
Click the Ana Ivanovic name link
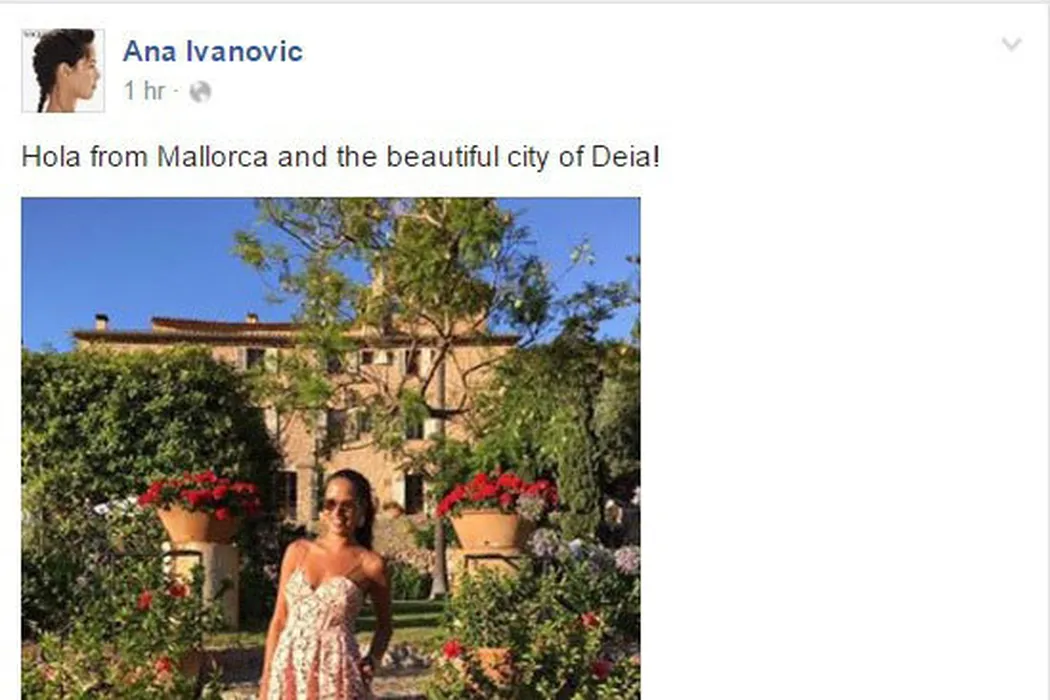(x=213, y=52)
